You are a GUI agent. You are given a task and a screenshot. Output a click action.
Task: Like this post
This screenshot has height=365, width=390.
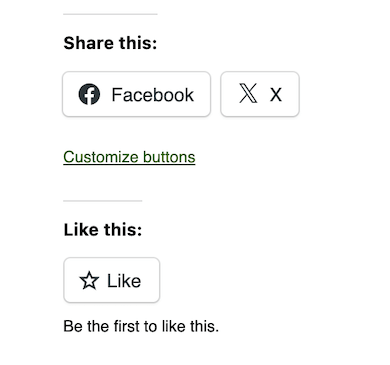click(x=112, y=280)
